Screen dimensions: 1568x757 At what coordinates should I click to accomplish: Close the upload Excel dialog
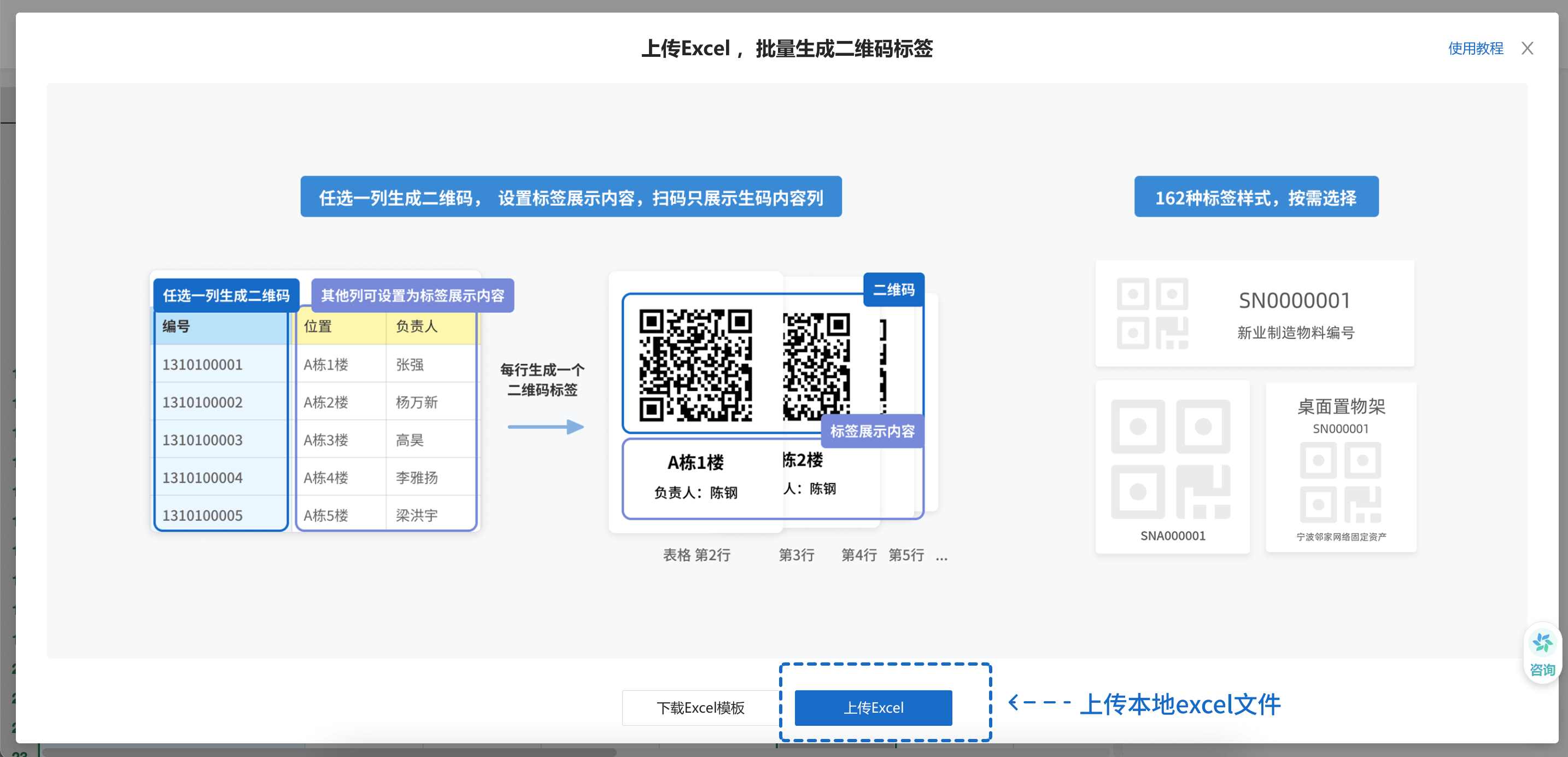tap(1527, 48)
